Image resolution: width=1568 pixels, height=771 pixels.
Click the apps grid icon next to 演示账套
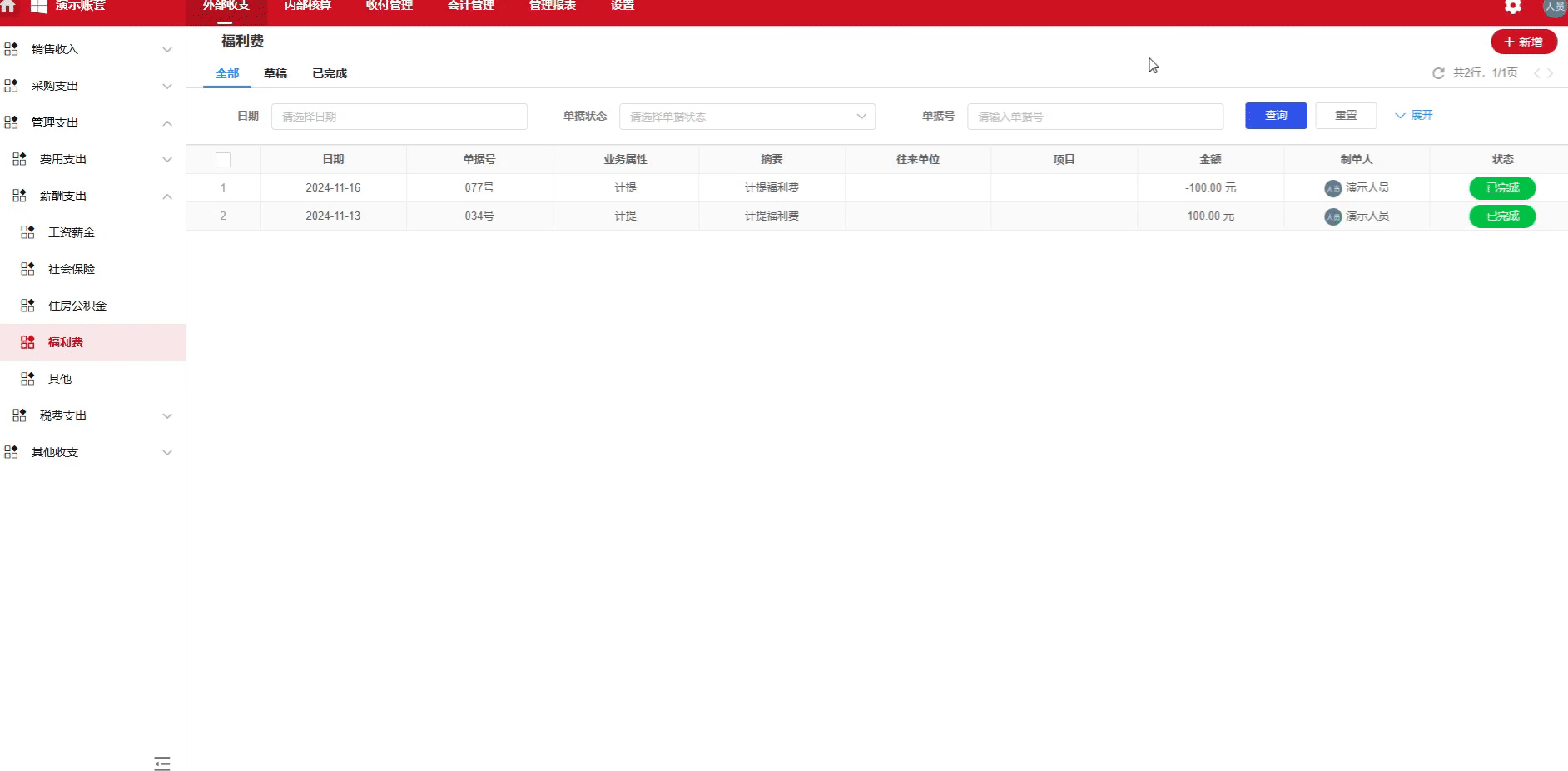pos(37,7)
